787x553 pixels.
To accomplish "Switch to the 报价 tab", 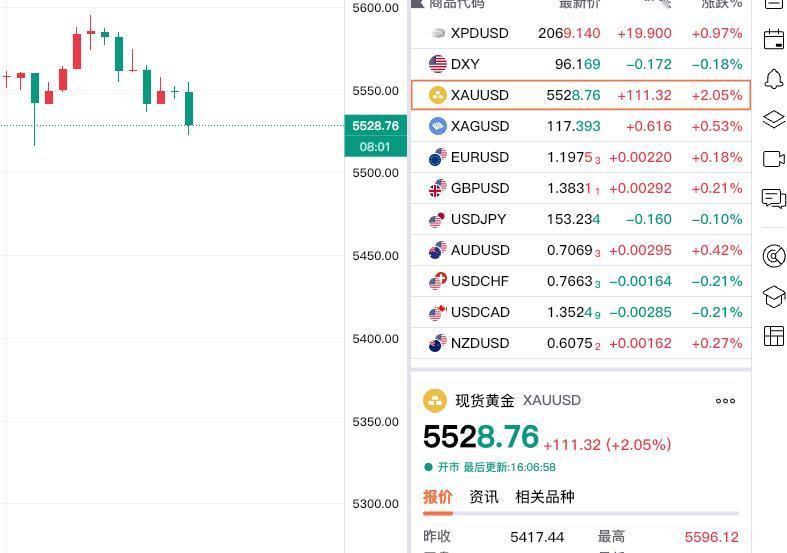I will point(438,497).
